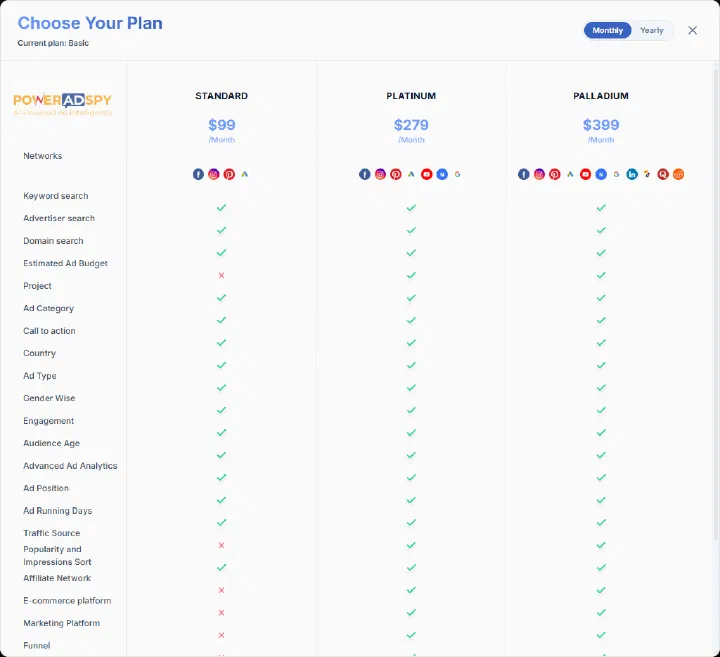Click the Facebook icon under Standard plan
Image resolution: width=720 pixels, height=657 pixels.
(x=198, y=174)
